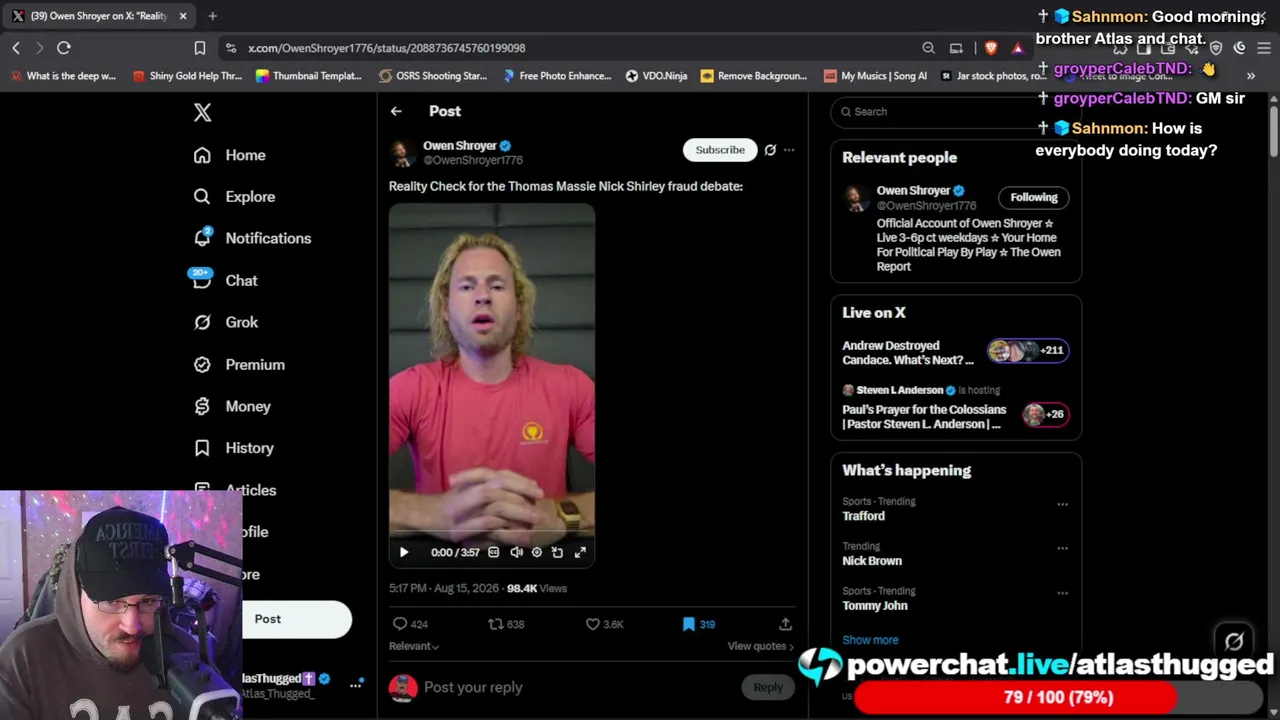This screenshot has width=1280, height=720.
Task: Open Owen Shroyer's avatar on the post
Action: [403, 153]
